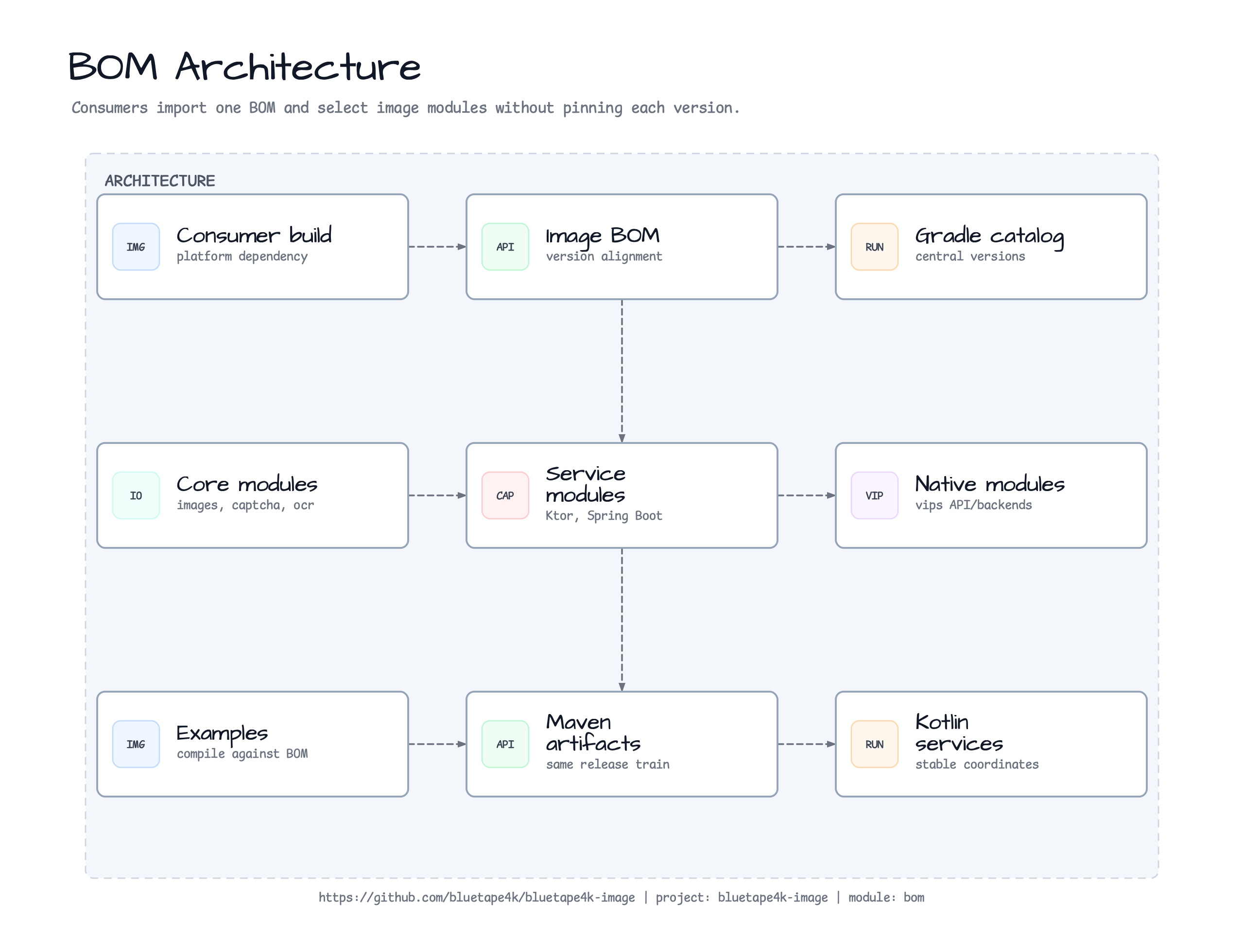Click the 'platform dependency' subtitle

(242, 256)
